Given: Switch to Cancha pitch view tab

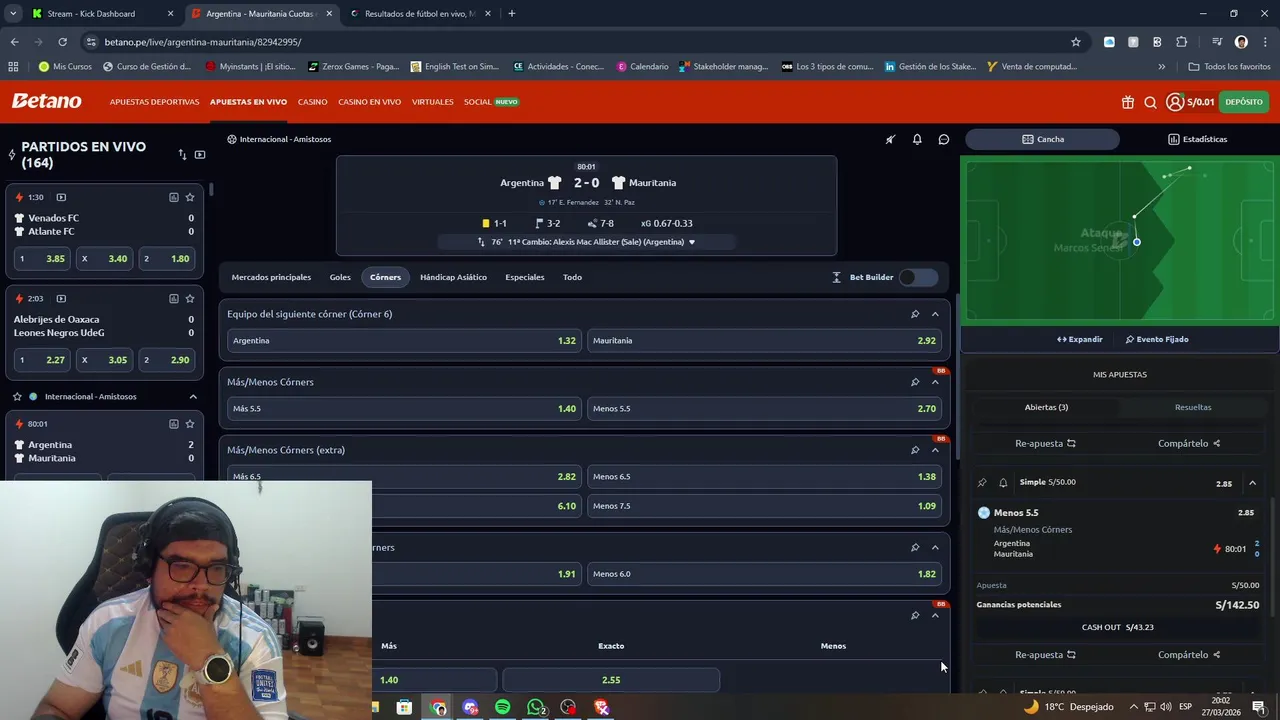Looking at the screenshot, I should click(1042, 139).
